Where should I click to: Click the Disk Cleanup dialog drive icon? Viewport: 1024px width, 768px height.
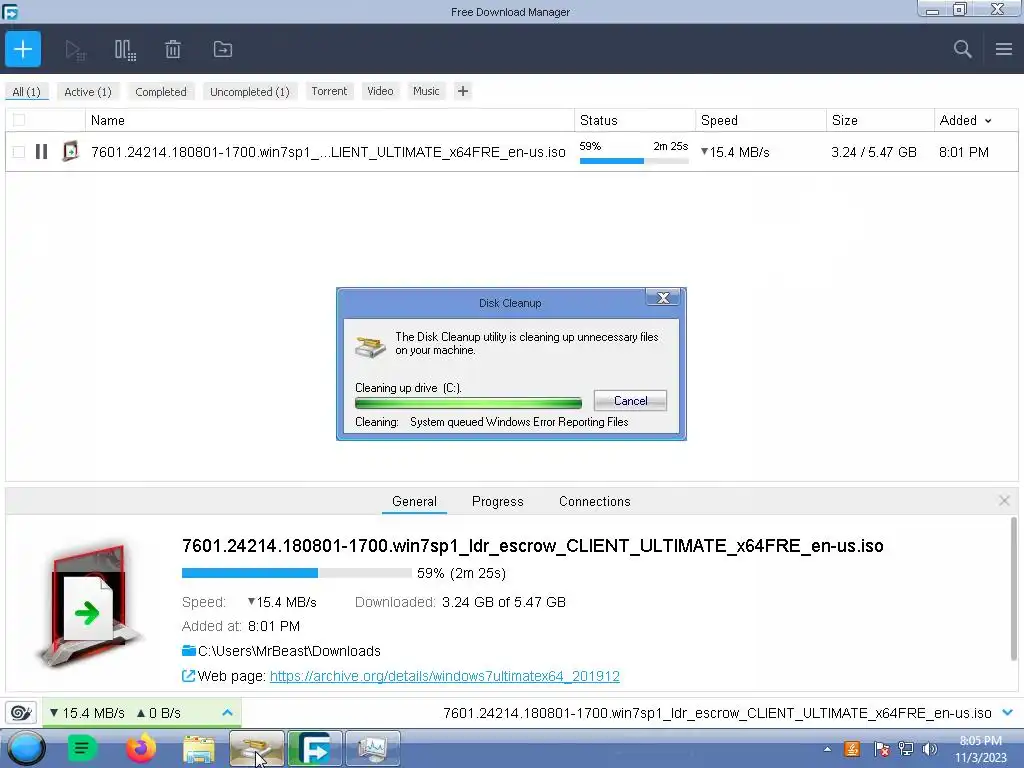pyautogui.click(x=370, y=345)
